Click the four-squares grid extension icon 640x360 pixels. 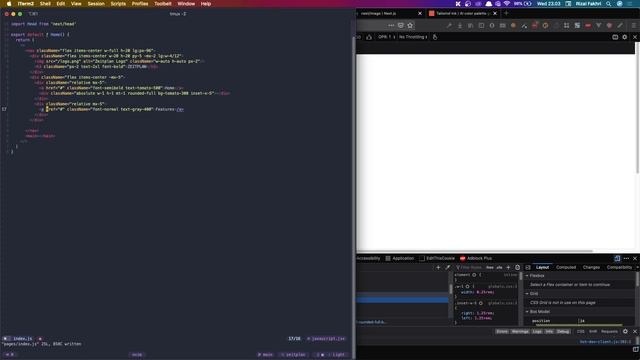click(567, 25)
